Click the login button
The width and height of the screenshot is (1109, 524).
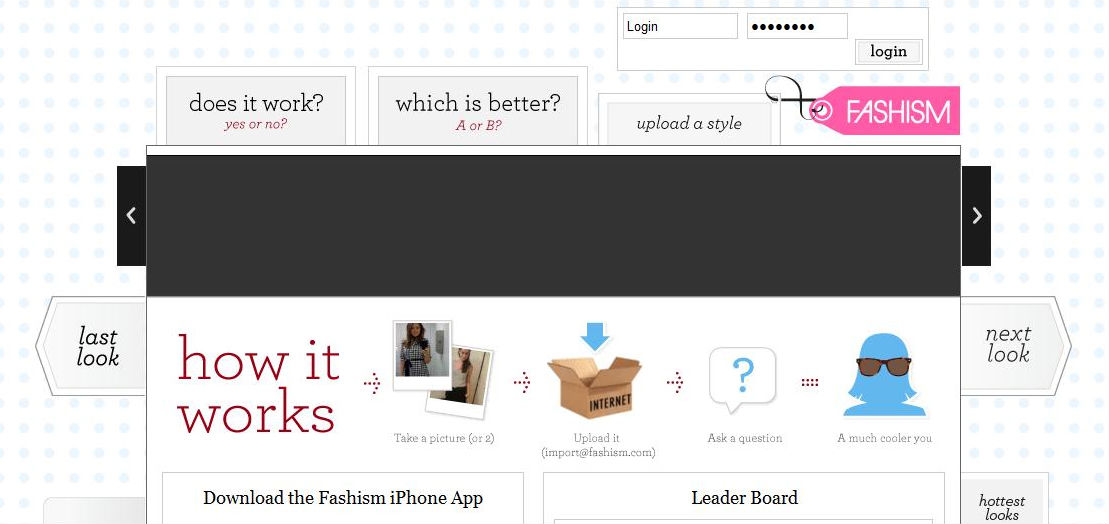[888, 52]
